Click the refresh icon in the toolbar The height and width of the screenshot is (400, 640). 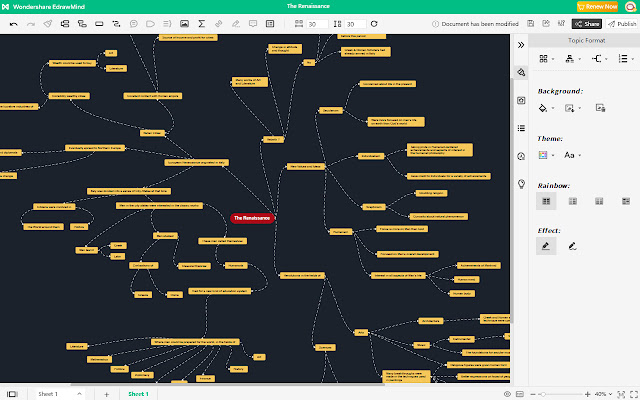(374, 23)
